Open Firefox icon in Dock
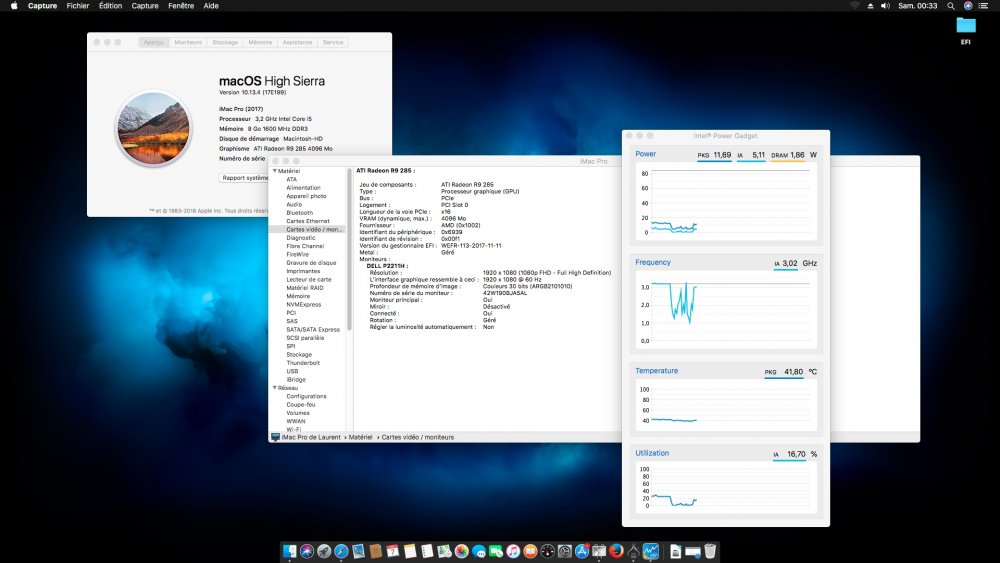The width and height of the screenshot is (1000, 563). click(616, 551)
